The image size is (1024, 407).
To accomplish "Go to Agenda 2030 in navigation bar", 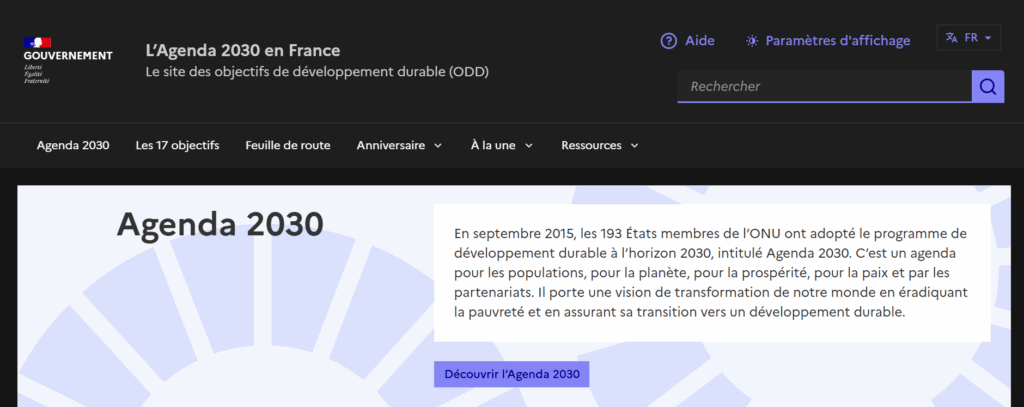I will [73, 145].
